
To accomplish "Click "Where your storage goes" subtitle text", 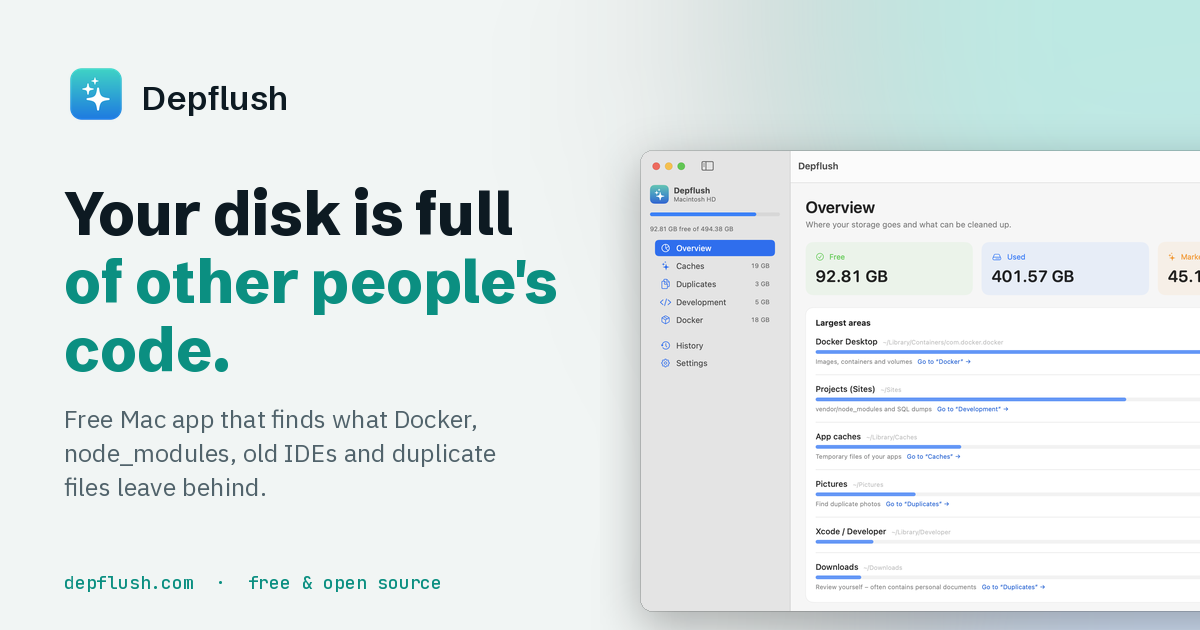I will tap(853, 225).
